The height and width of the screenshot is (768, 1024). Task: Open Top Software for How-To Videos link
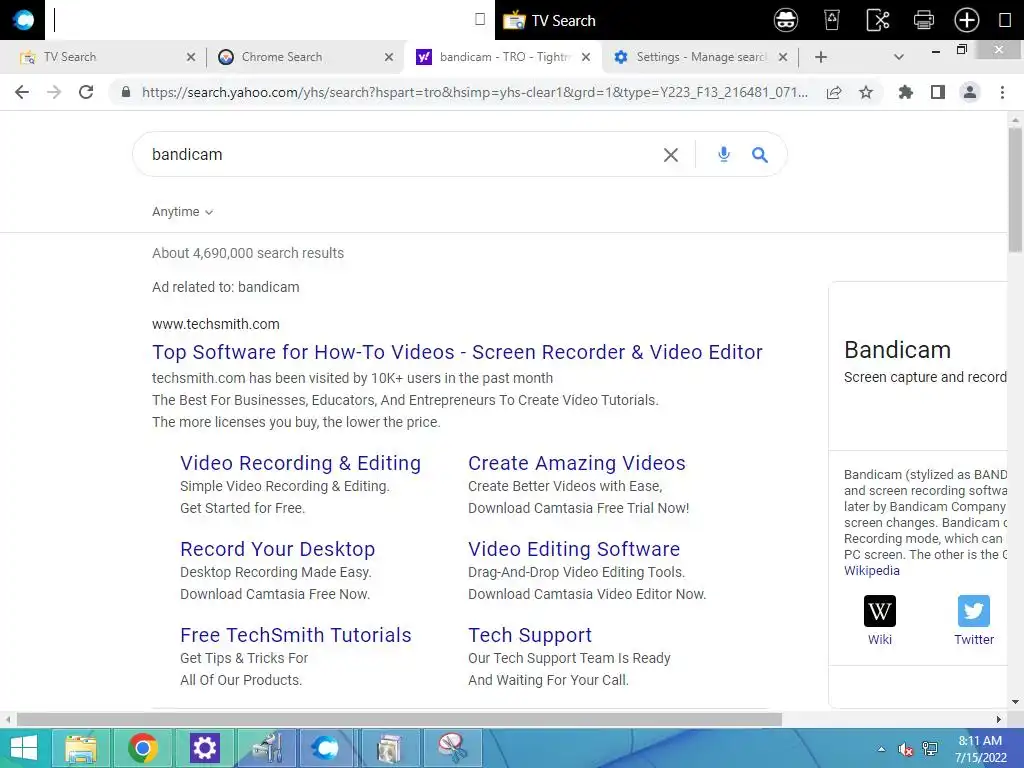457,352
